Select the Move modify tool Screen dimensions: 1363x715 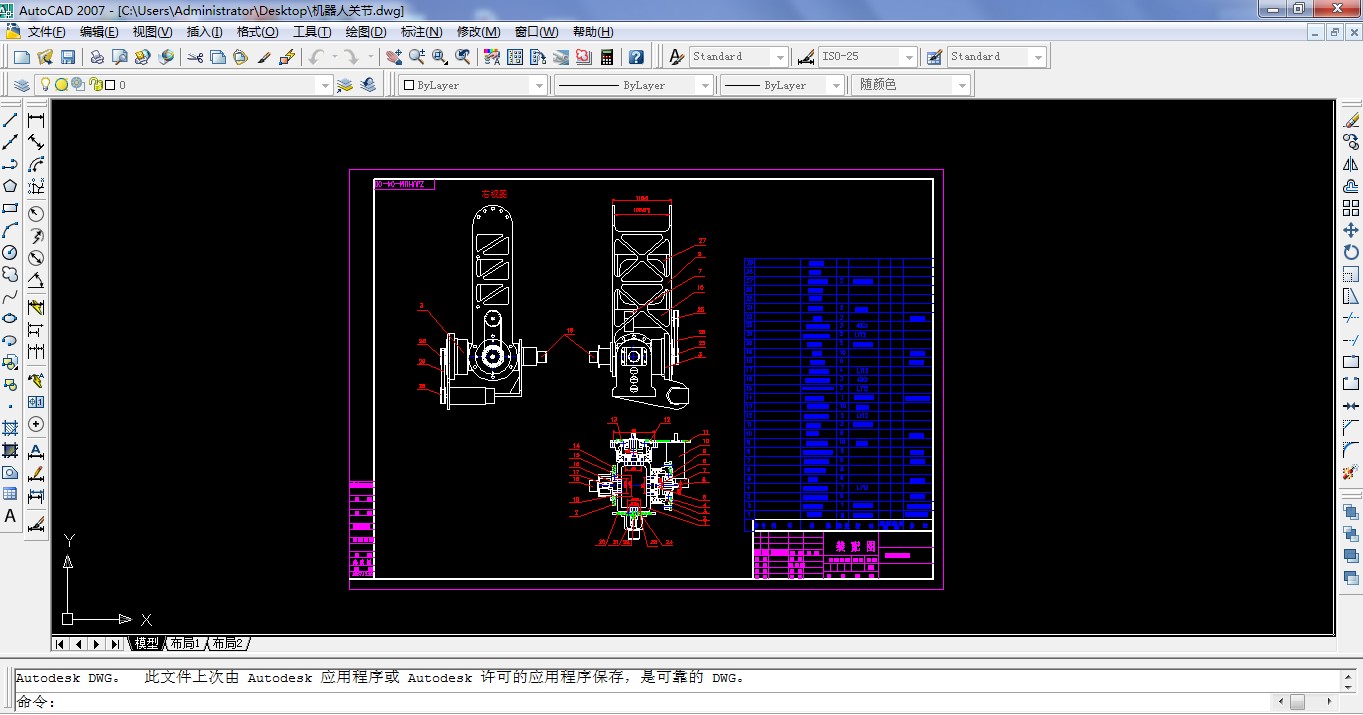click(1351, 230)
